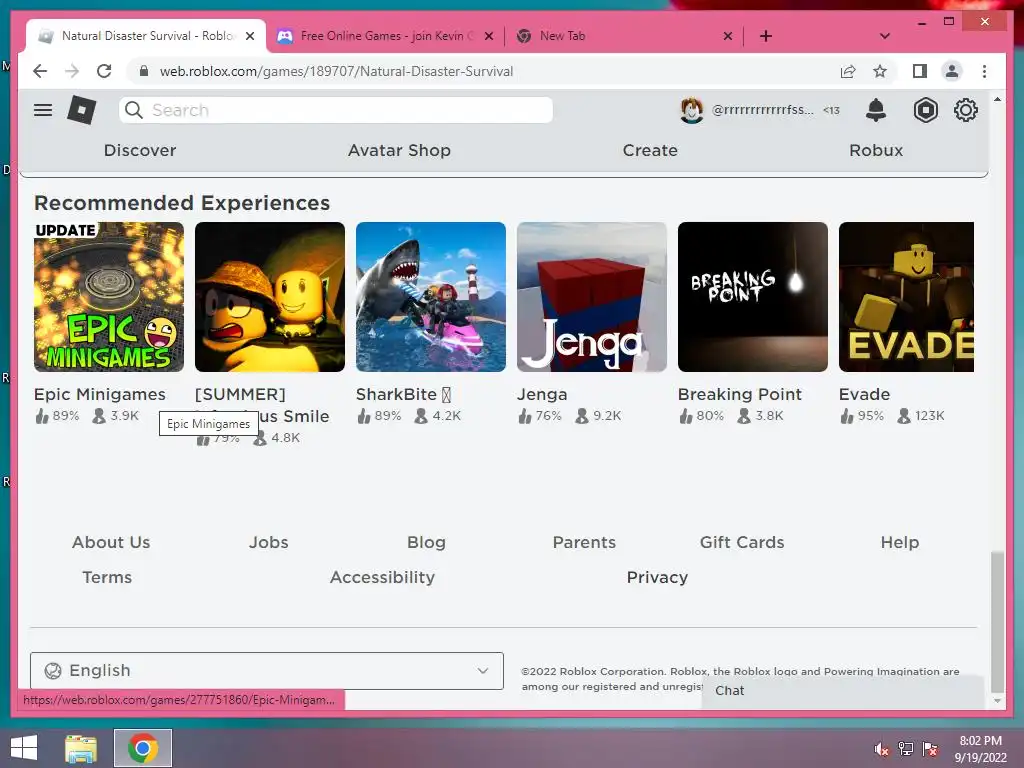The width and height of the screenshot is (1024, 768).
Task: Click the page vertical scrollbar
Action: pyautogui.click(x=997, y=622)
